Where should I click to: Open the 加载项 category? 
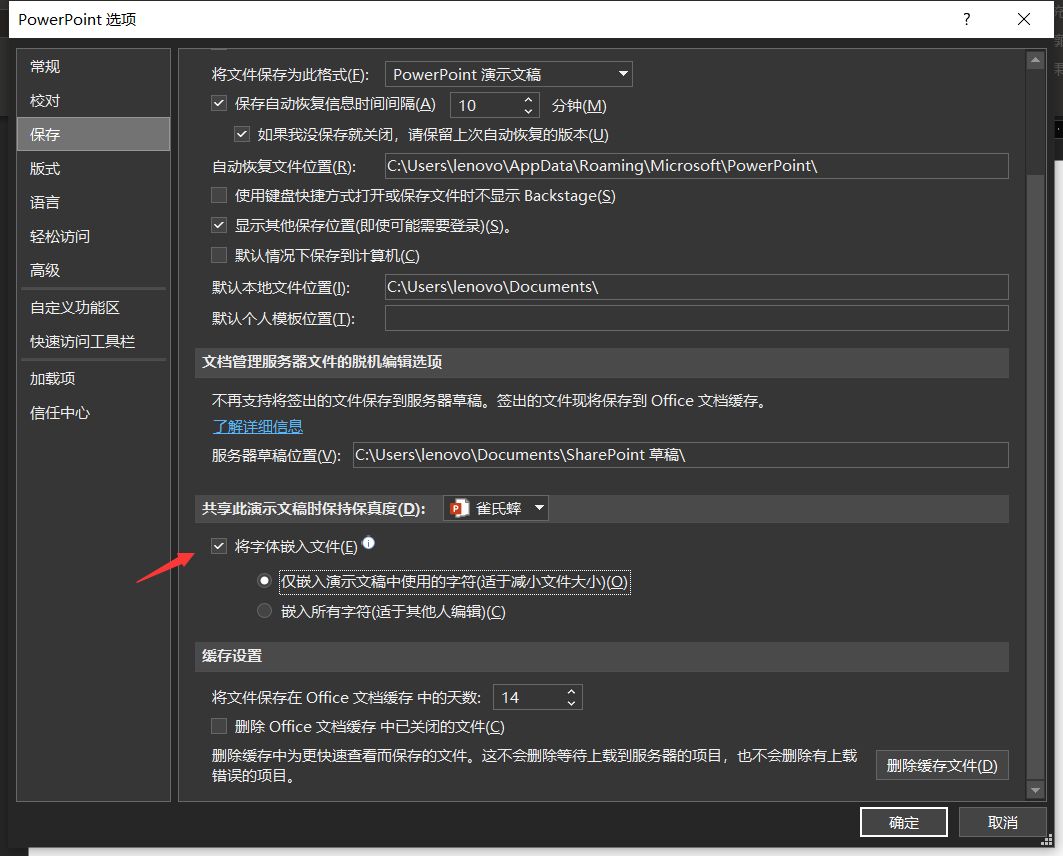coord(94,379)
